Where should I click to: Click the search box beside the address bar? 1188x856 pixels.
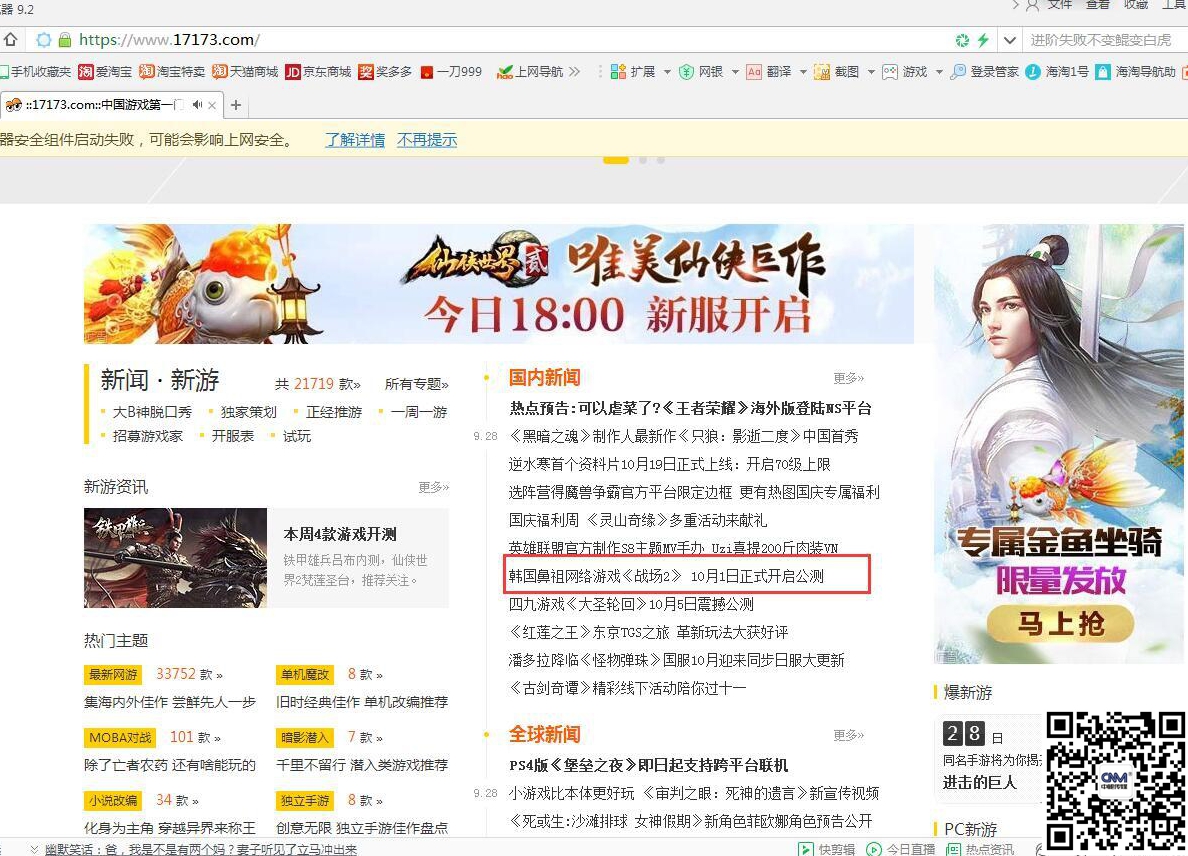pyautogui.click(x=1105, y=39)
